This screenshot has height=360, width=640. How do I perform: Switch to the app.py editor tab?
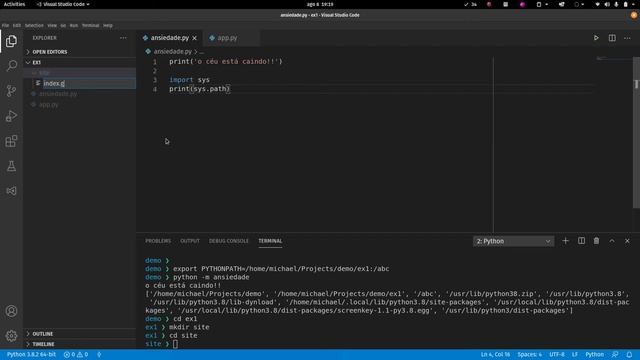coord(228,38)
